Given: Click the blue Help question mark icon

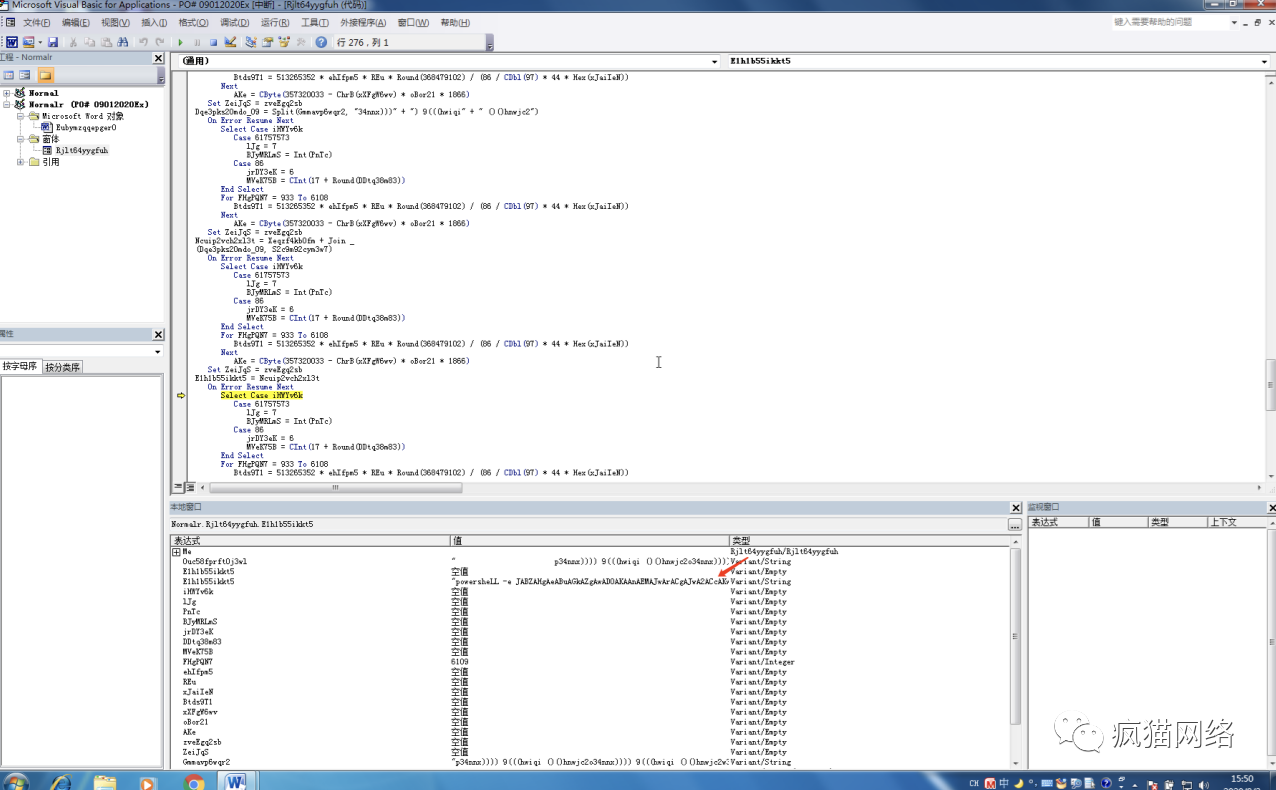Looking at the screenshot, I should click(321, 42).
